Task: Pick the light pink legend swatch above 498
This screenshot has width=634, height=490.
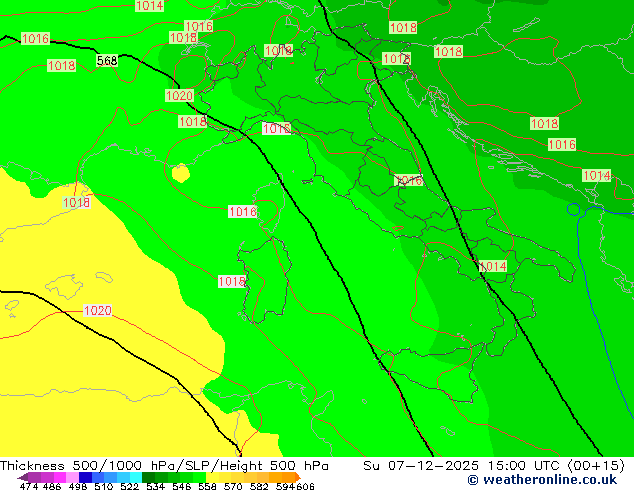Action: (x=73, y=477)
